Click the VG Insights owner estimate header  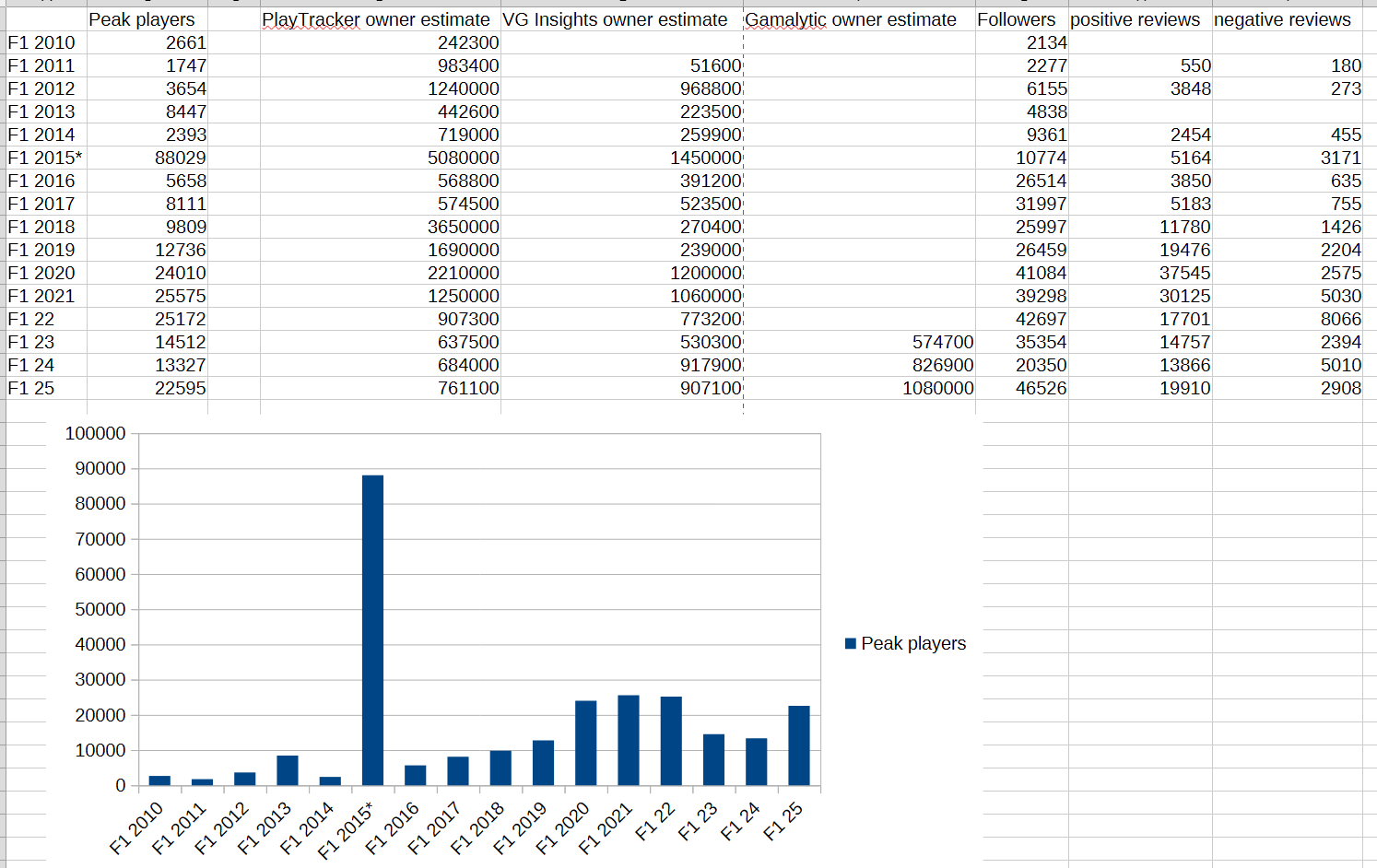point(622,19)
